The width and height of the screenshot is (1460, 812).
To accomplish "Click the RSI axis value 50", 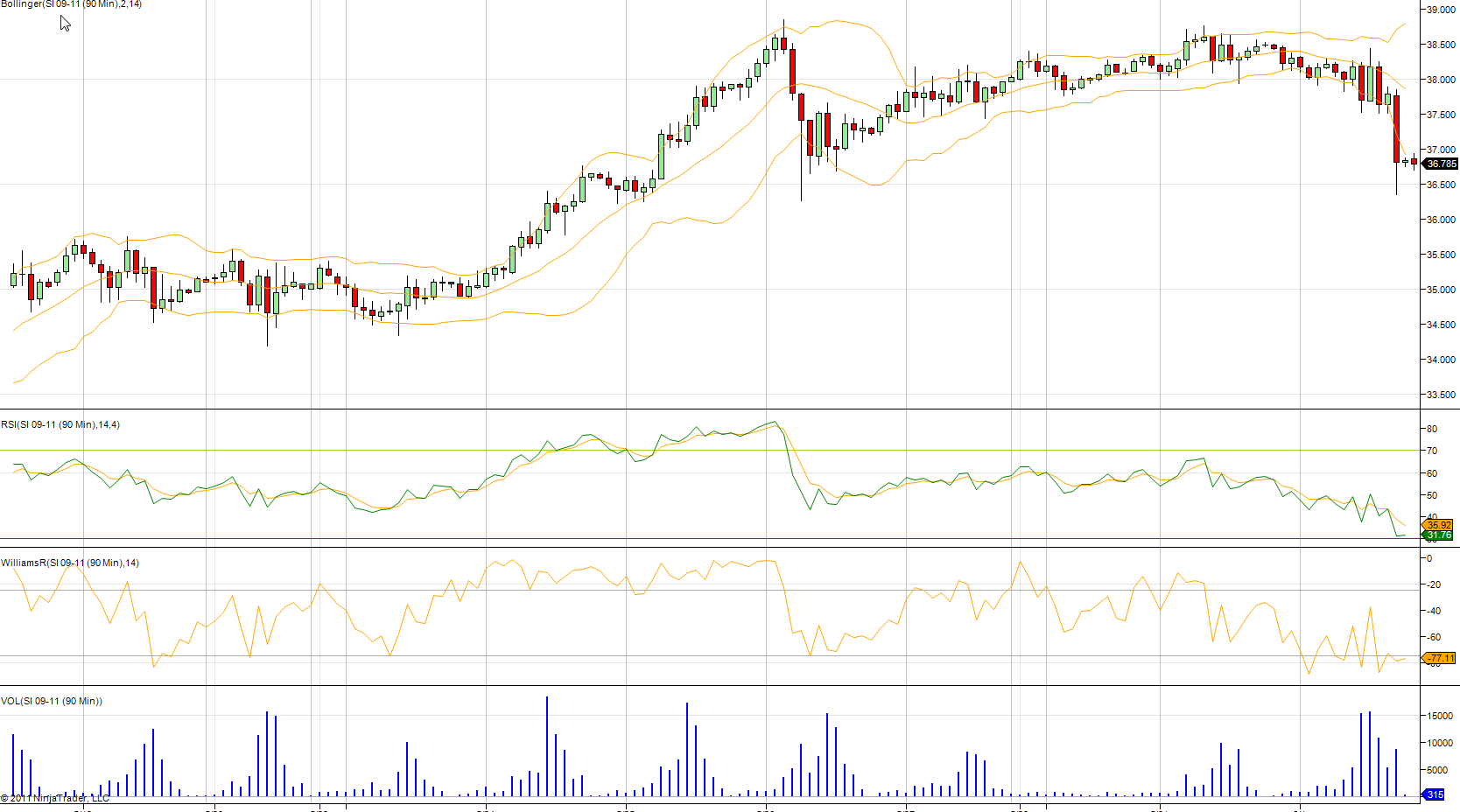I will click(1432, 495).
